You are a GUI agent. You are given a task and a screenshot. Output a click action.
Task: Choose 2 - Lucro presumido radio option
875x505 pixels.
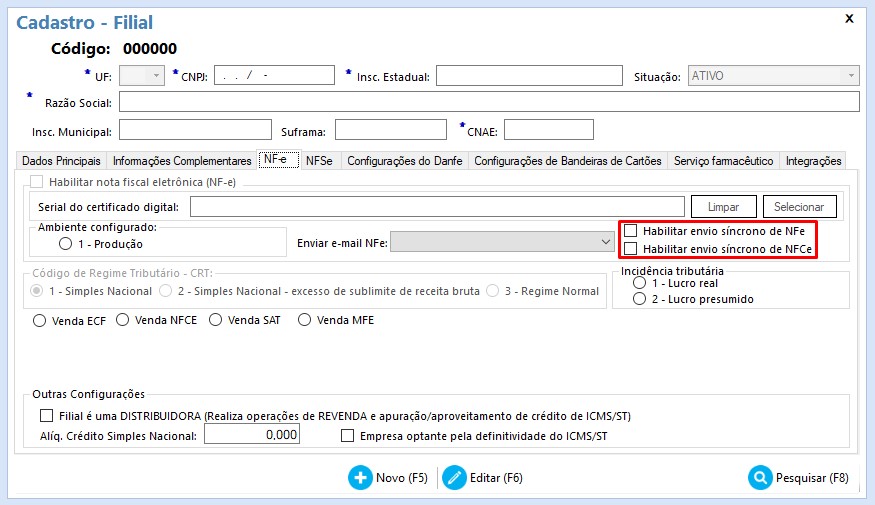(x=639, y=299)
